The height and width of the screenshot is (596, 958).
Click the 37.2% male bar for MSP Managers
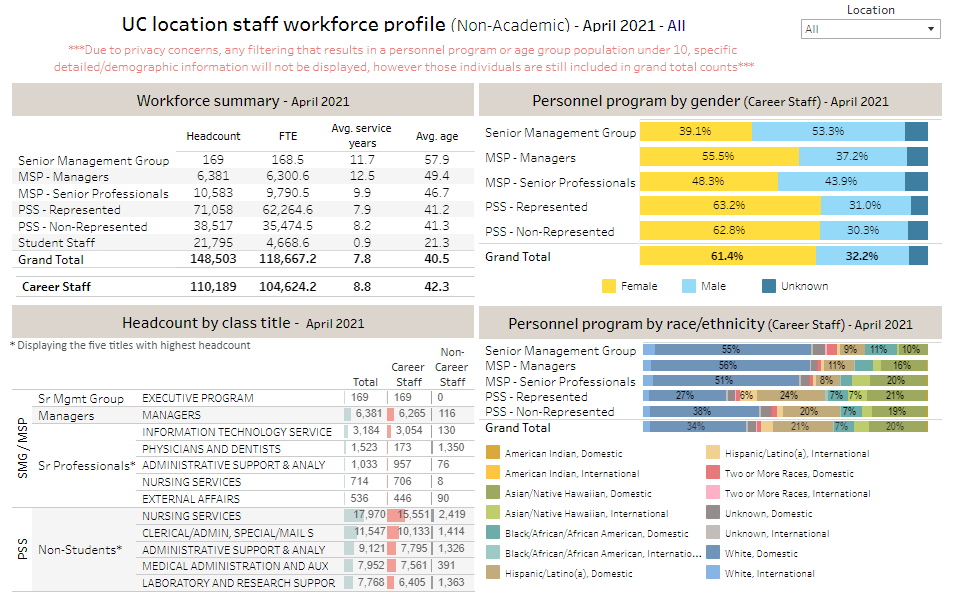(853, 156)
